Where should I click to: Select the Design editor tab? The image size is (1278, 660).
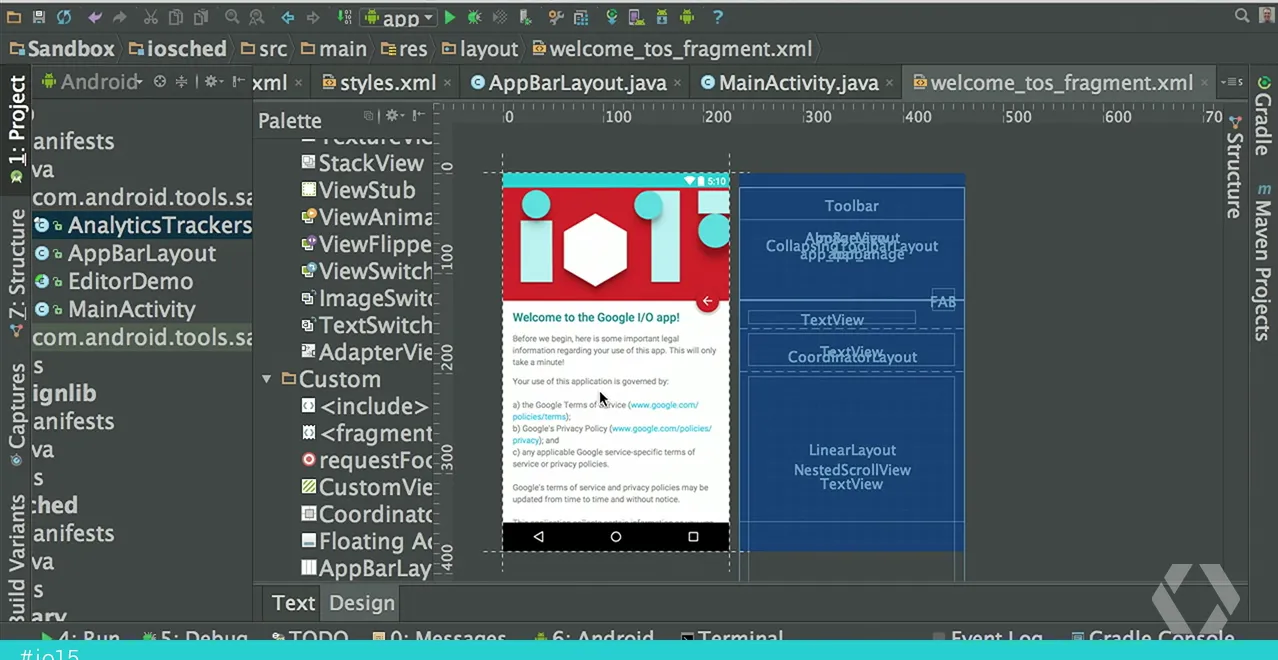coord(361,603)
